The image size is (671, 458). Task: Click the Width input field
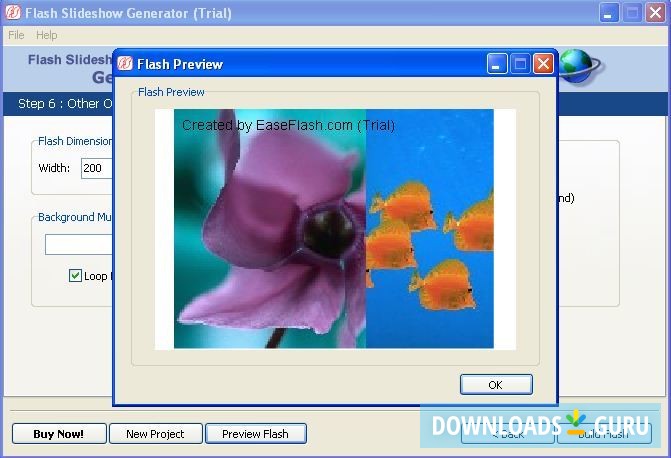[97, 168]
